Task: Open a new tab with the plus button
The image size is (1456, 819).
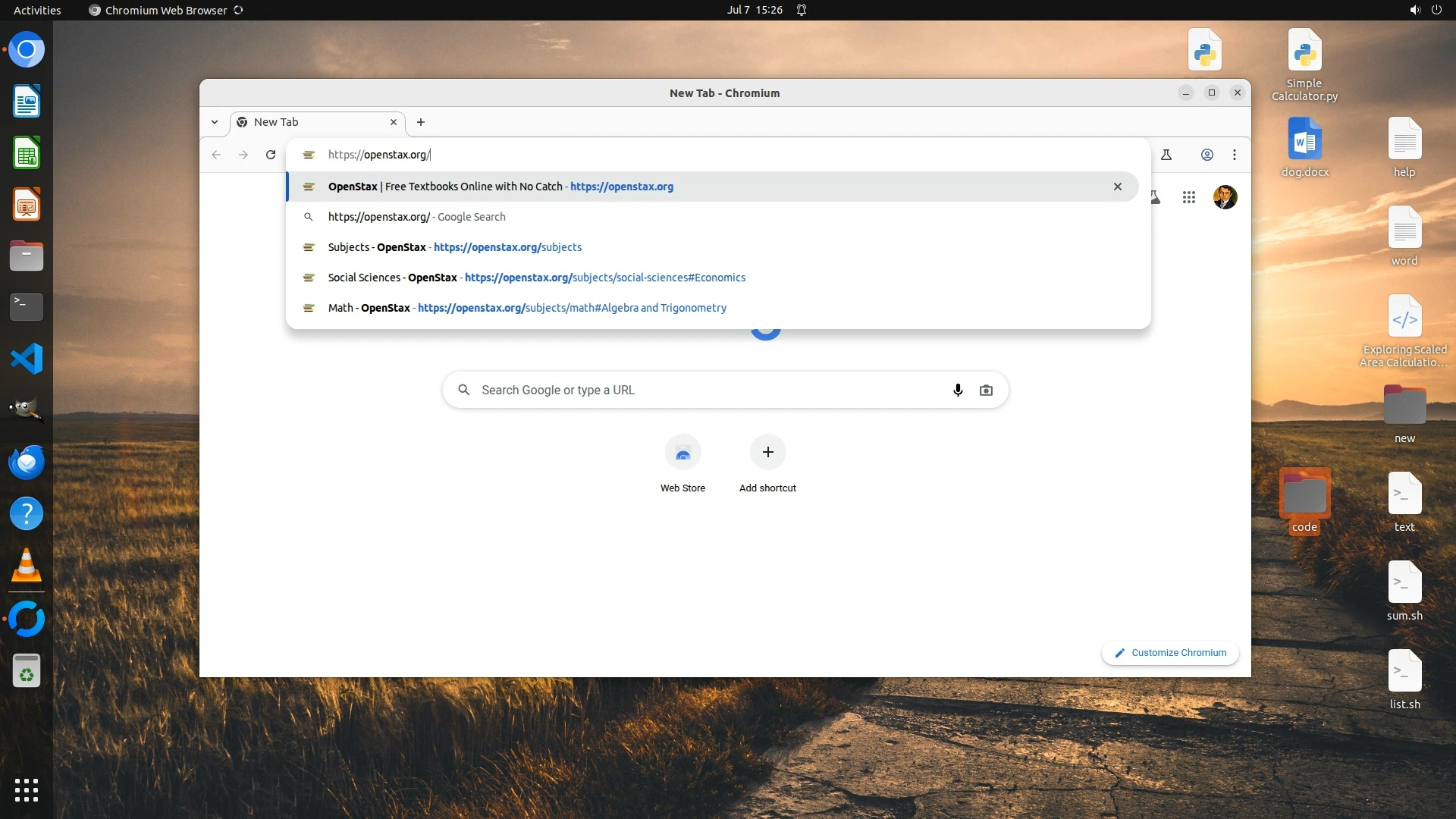Action: pyautogui.click(x=421, y=122)
